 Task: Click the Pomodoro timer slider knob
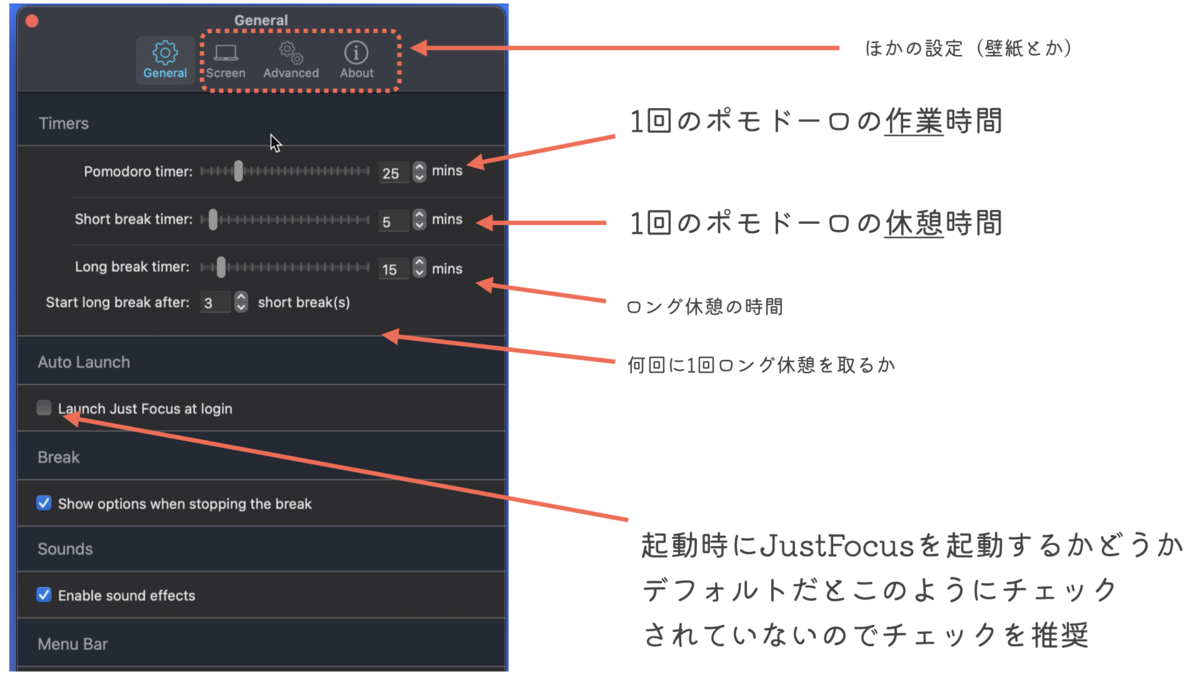238,171
